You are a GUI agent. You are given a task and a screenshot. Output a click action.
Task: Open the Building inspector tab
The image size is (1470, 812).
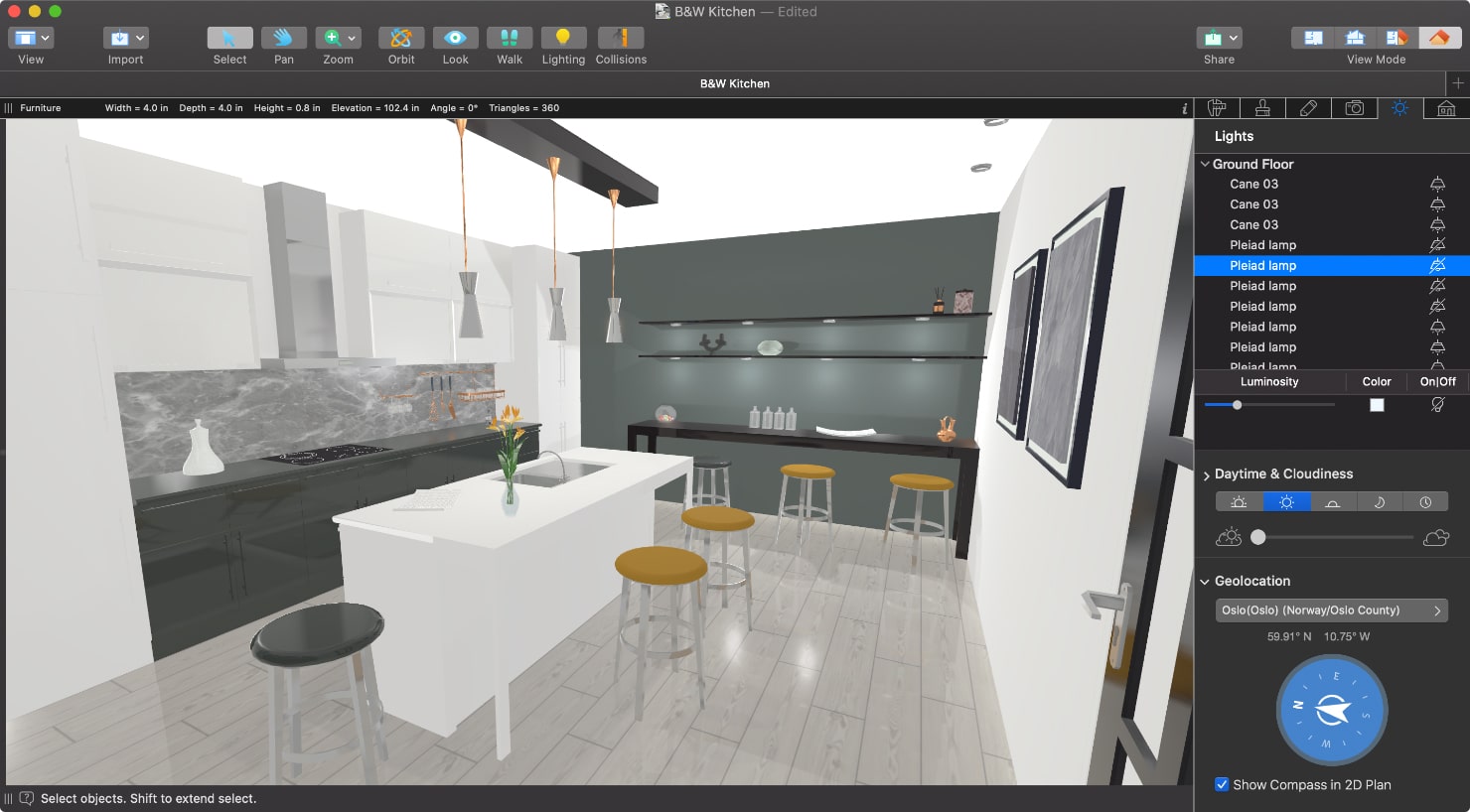pos(1446,108)
